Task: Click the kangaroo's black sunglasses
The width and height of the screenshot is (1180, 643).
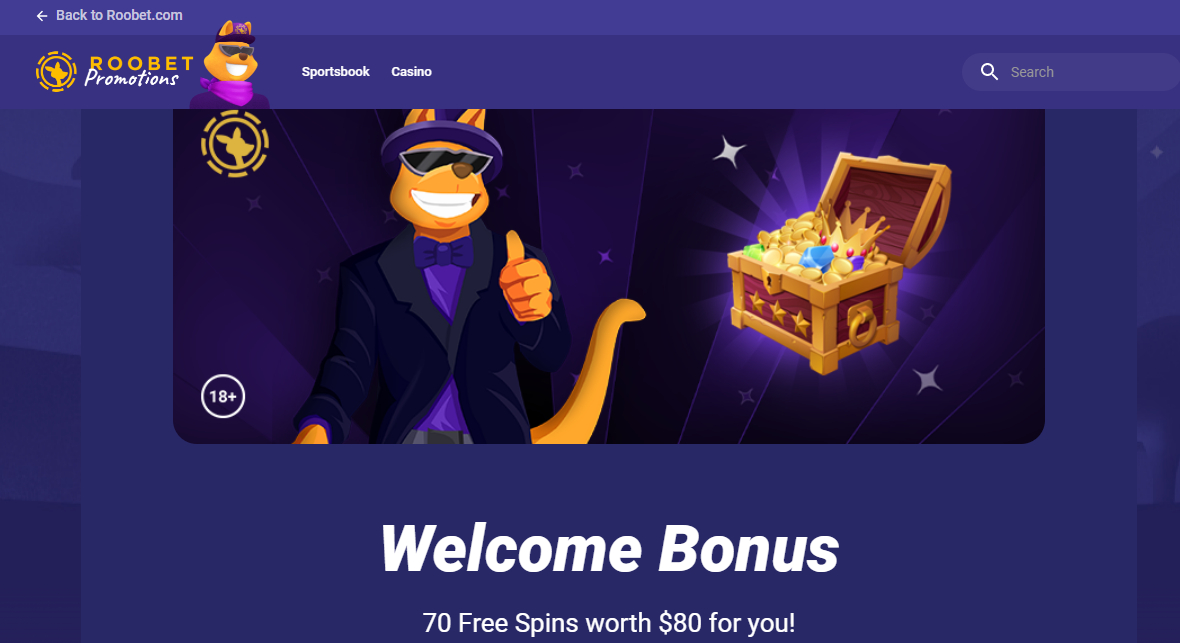Action: tap(446, 161)
